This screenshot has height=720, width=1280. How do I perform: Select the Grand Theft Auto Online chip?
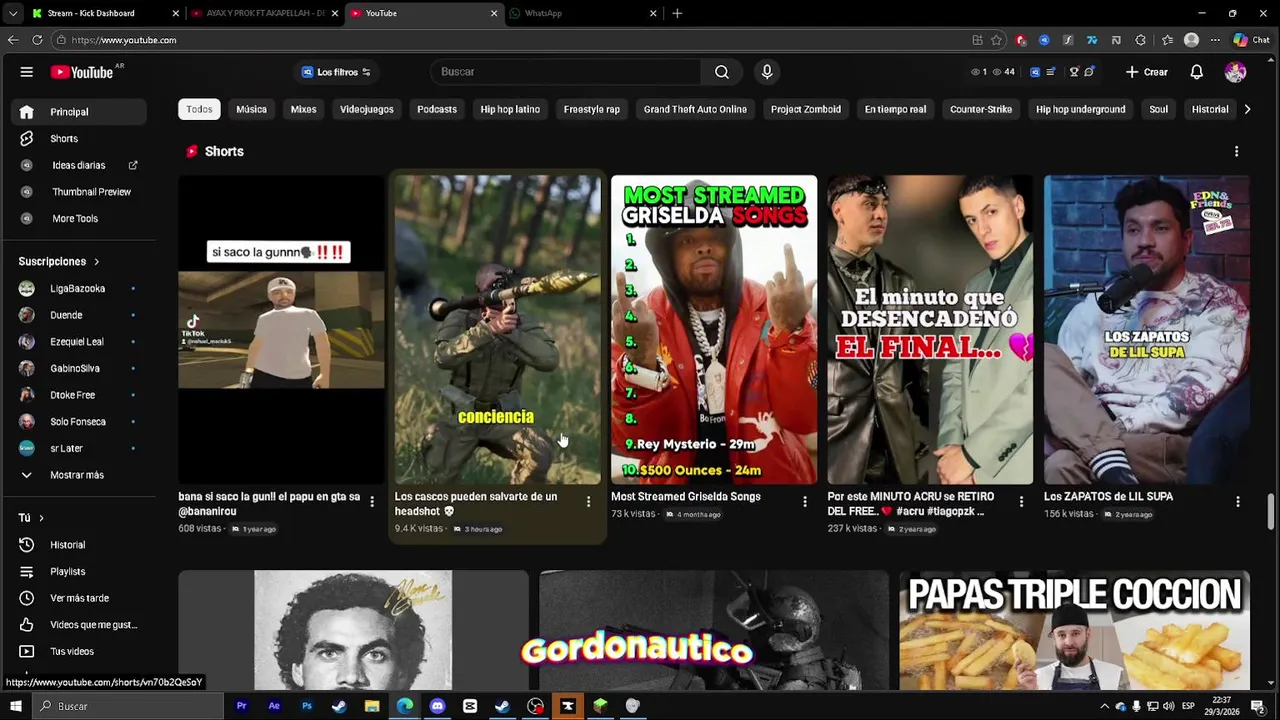click(x=695, y=109)
